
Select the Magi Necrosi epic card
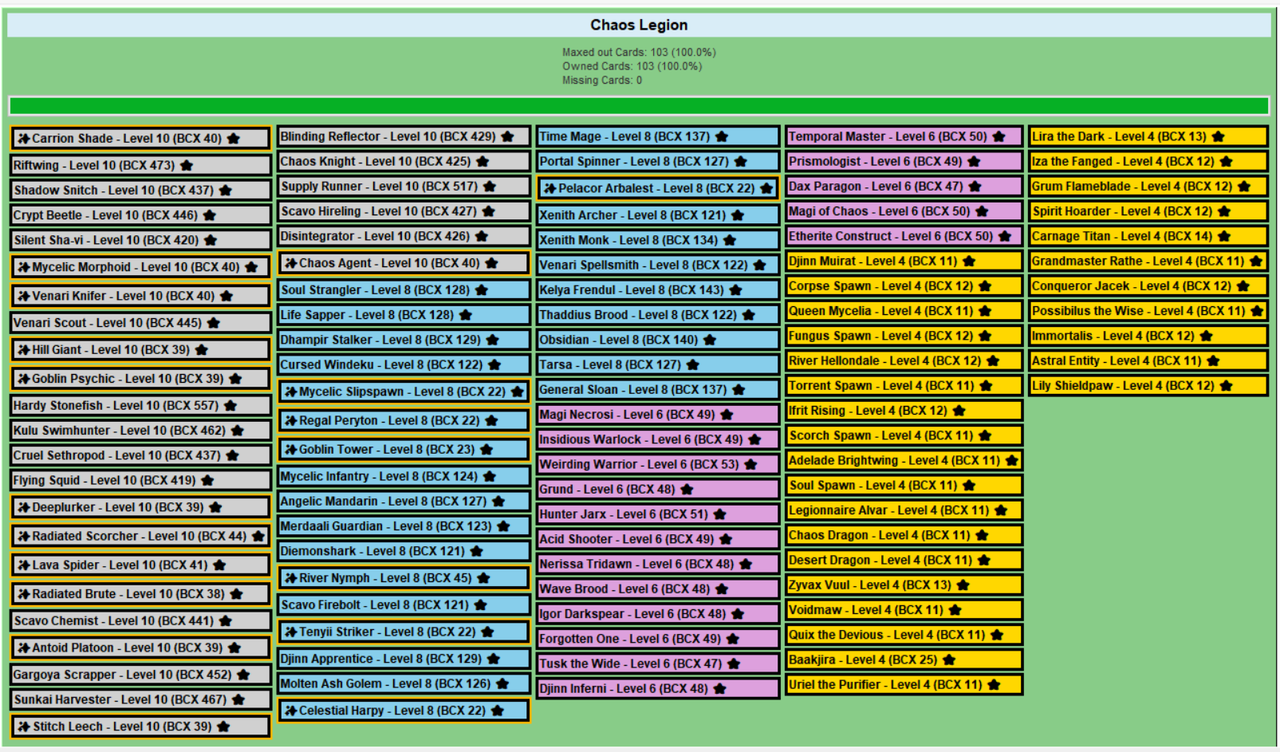[658, 415]
